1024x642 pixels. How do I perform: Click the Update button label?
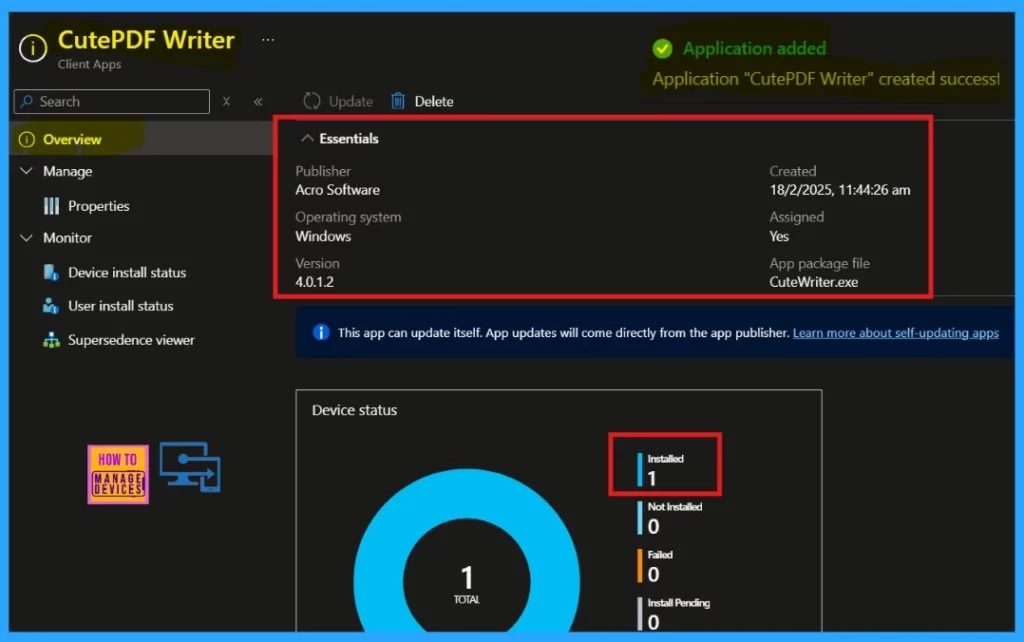(x=351, y=101)
